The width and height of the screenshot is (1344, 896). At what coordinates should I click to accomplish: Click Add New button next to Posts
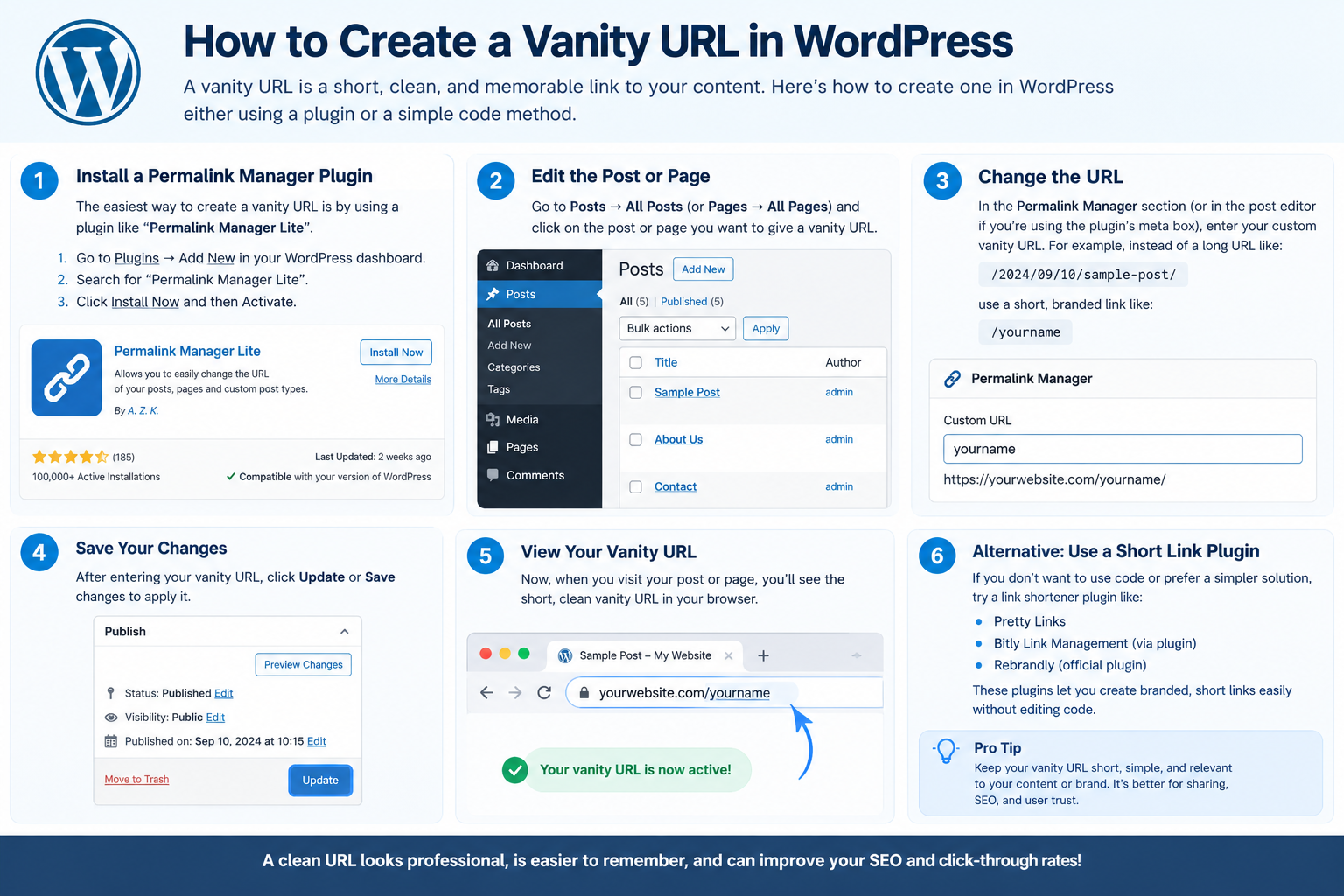click(703, 269)
